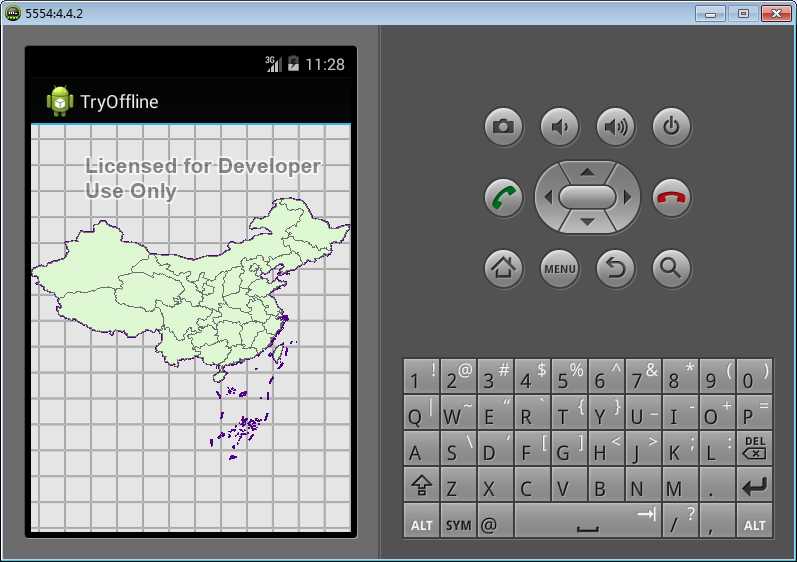Click the 5 key on the keyboard
The width and height of the screenshot is (797, 562).
click(569, 377)
